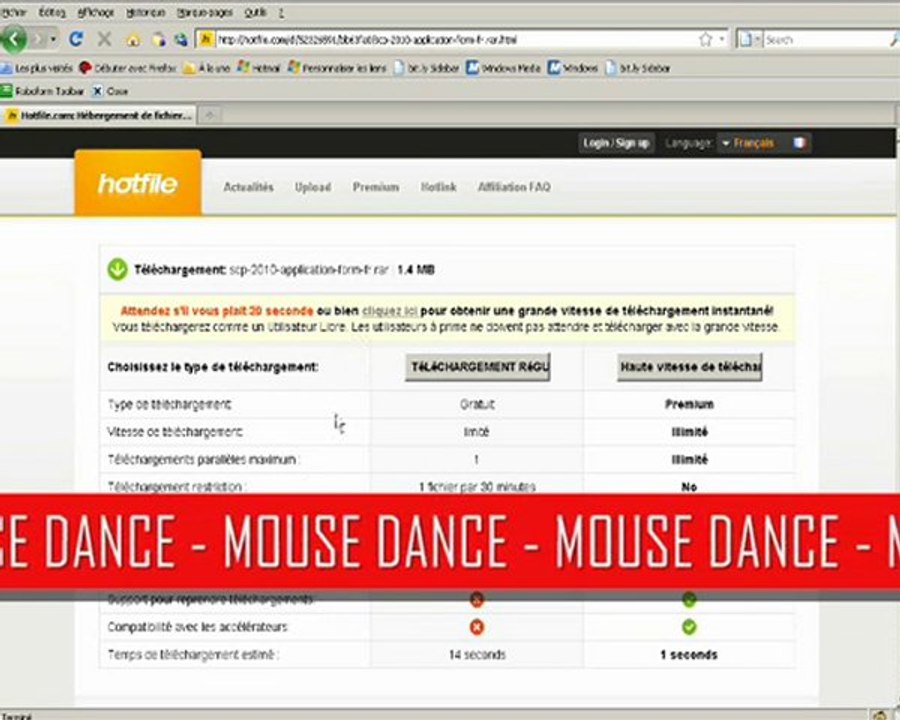Screen dimensions: 900x720
Task: Open the Outils menu
Action: click(255, 12)
